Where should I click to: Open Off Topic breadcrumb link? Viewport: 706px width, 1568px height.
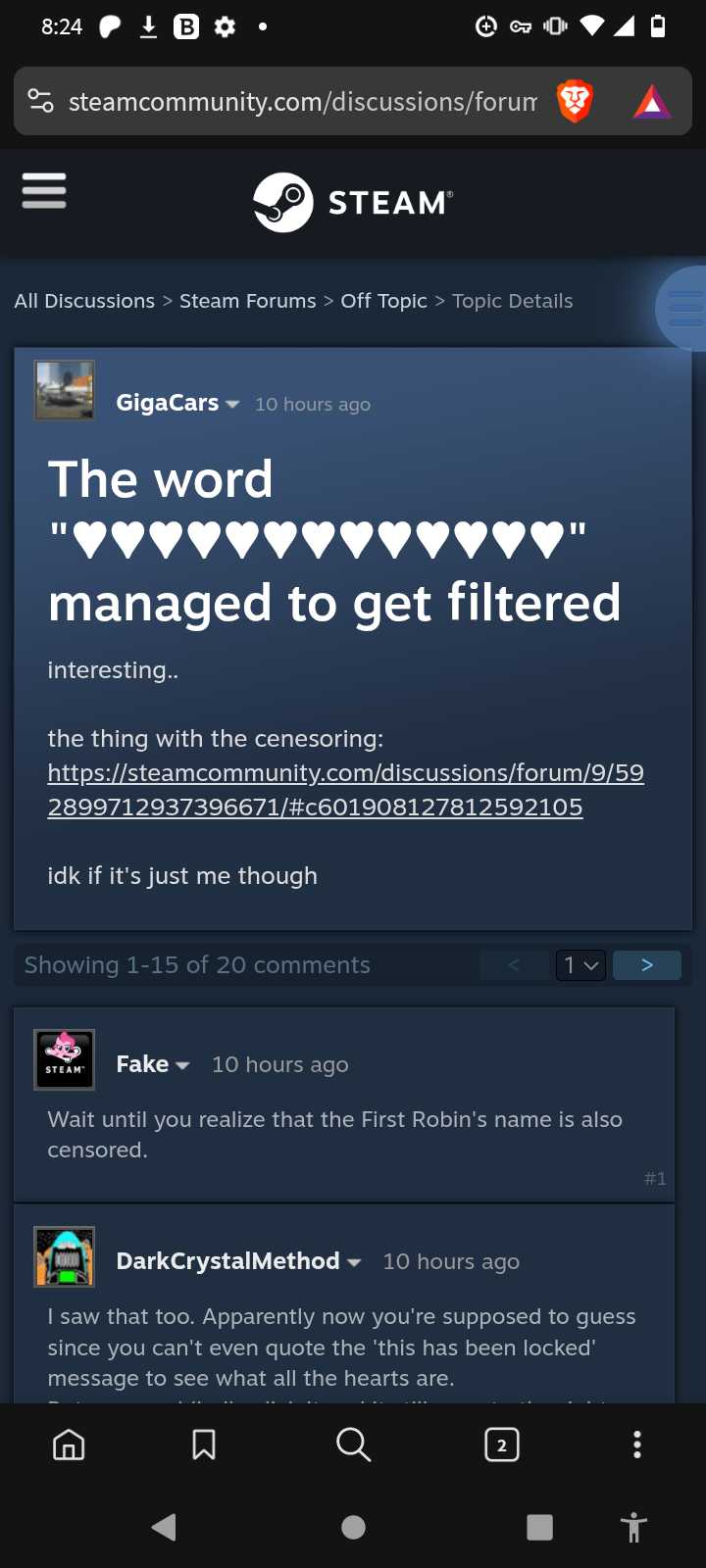tap(384, 301)
